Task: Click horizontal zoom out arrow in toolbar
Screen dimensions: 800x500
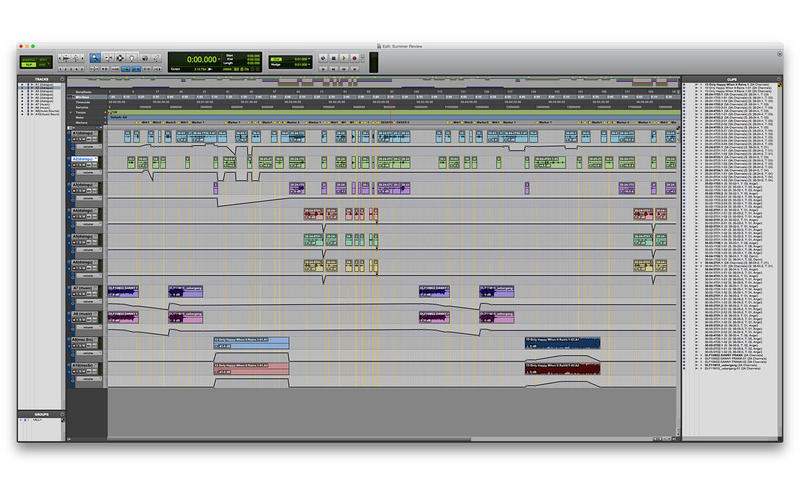Action: coord(60,58)
